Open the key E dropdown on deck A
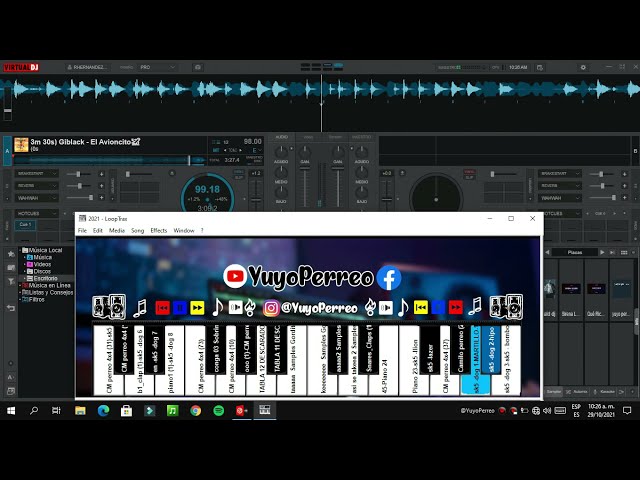 (x=257, y=150)
